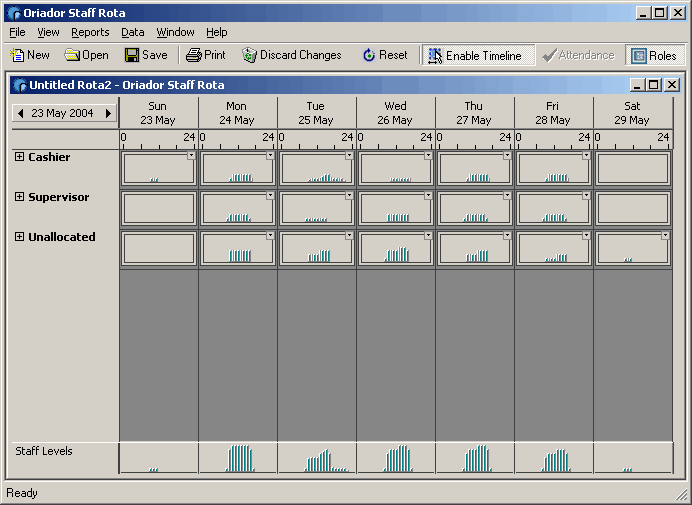The image size is (692, 505).
Task: Maximize the Untitled Rota2 child window
Action: point(654,84)
